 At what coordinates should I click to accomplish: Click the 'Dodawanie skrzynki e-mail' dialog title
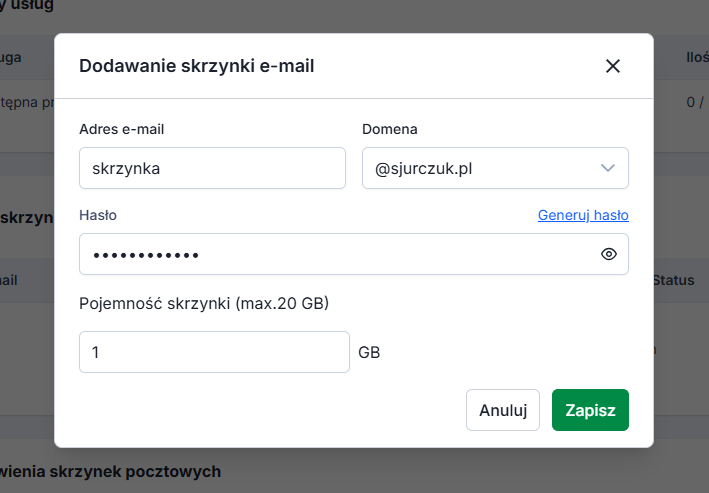(x=196, y=66)
